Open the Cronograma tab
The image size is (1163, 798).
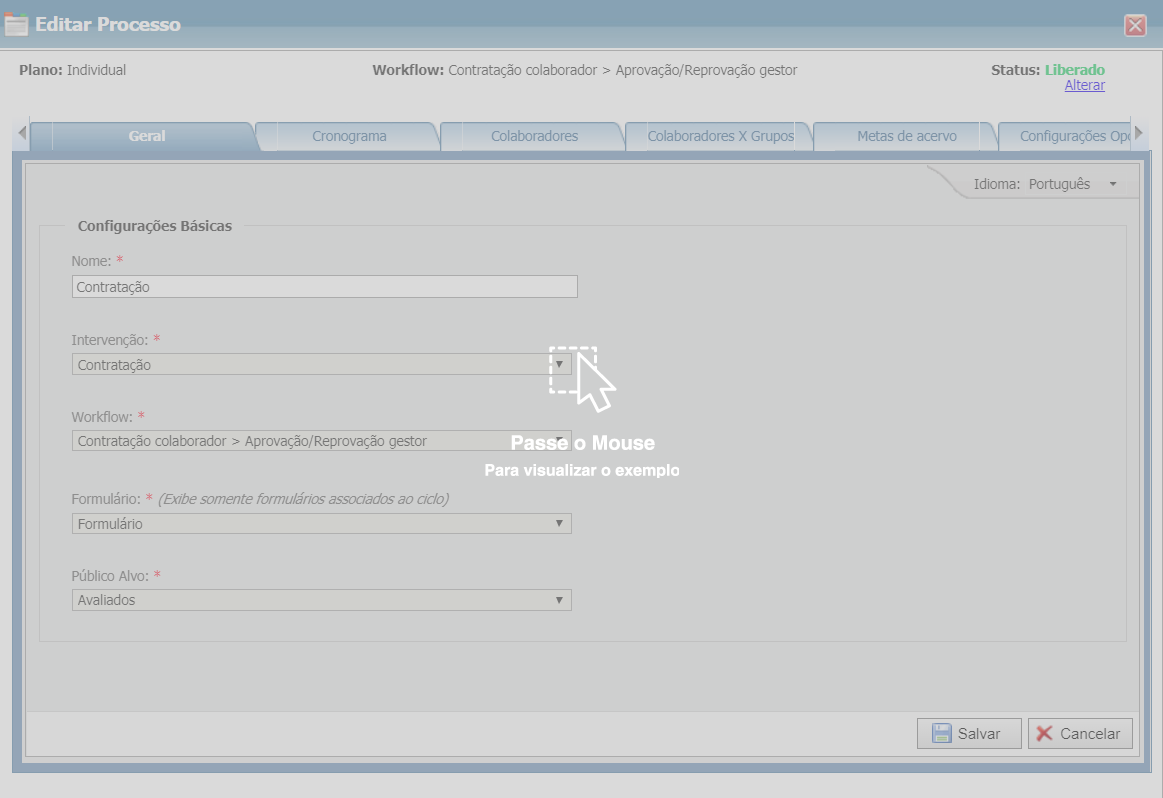click(349, 136)
